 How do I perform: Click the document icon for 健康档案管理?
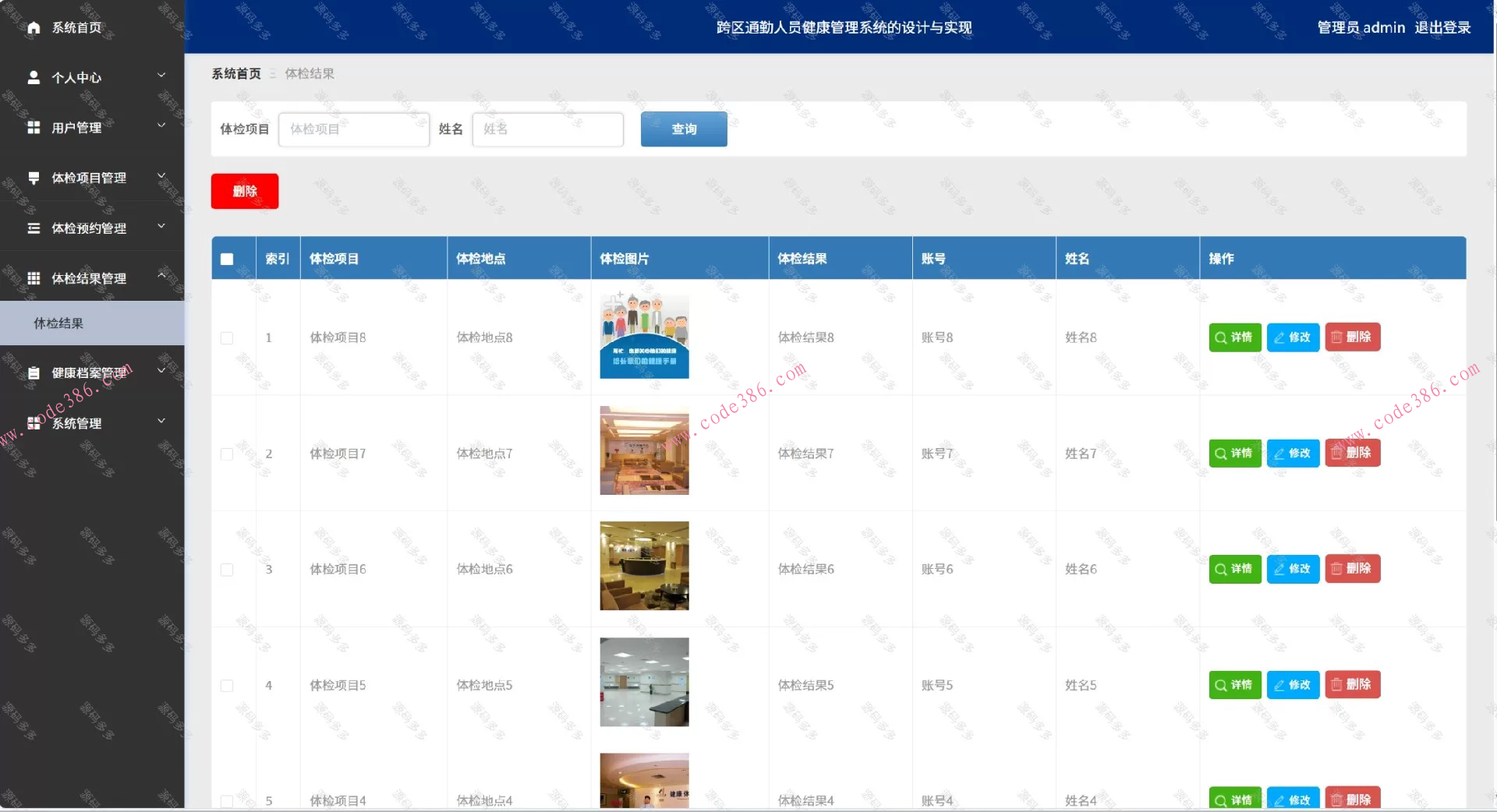tap(33, 372)
